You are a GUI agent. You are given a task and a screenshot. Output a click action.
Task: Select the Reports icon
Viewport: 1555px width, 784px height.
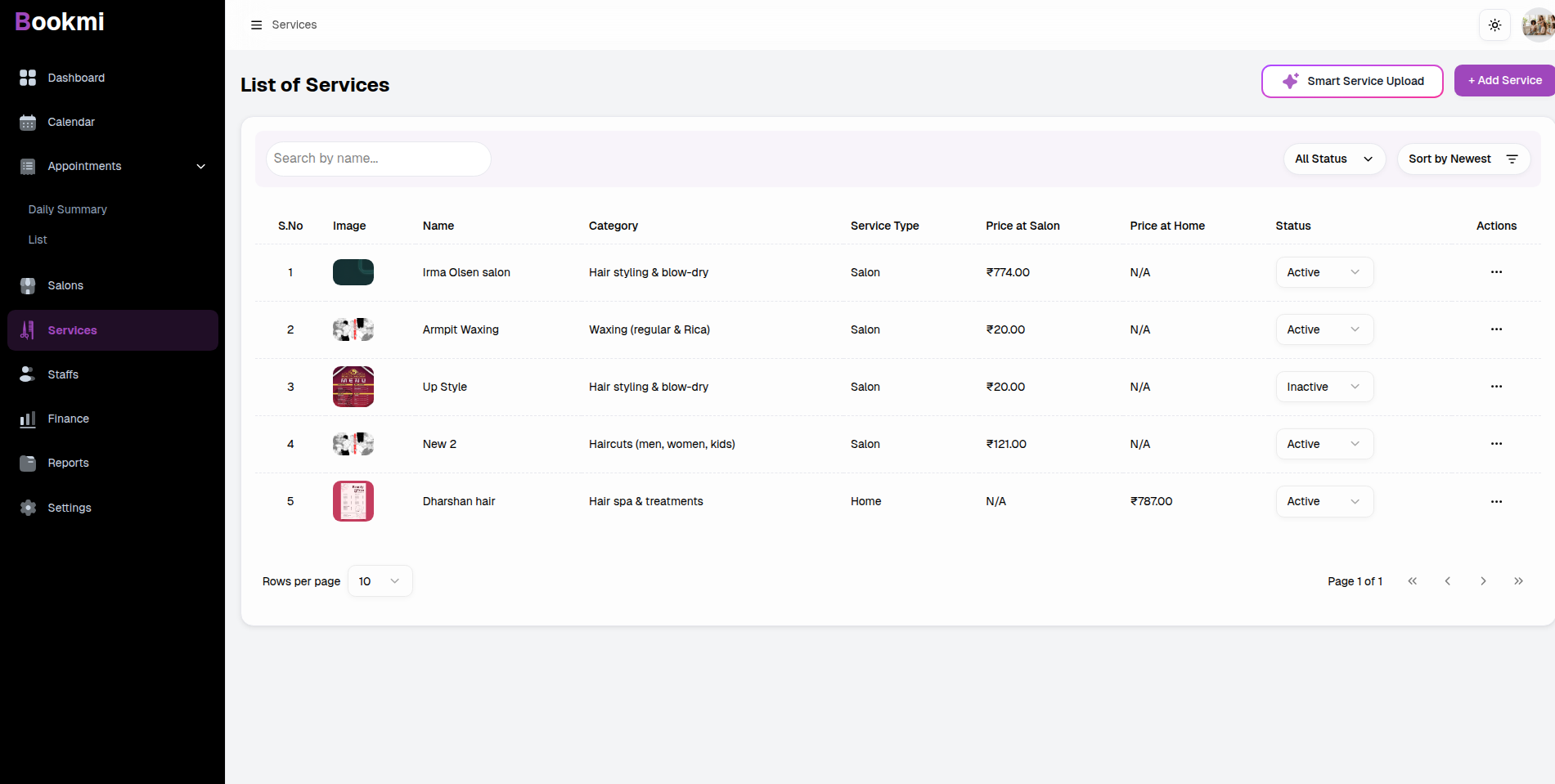[x=27, y=463]
